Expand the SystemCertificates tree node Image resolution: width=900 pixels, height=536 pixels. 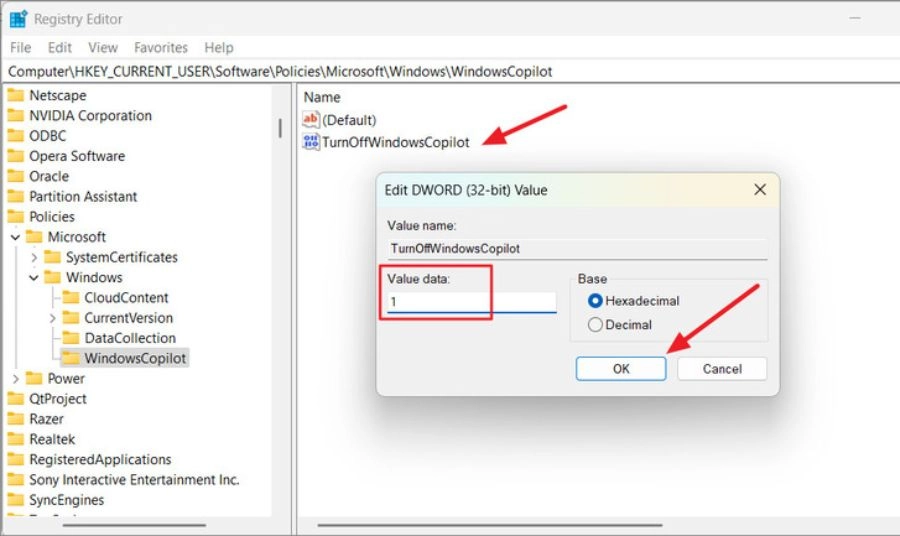coord(34,258)
